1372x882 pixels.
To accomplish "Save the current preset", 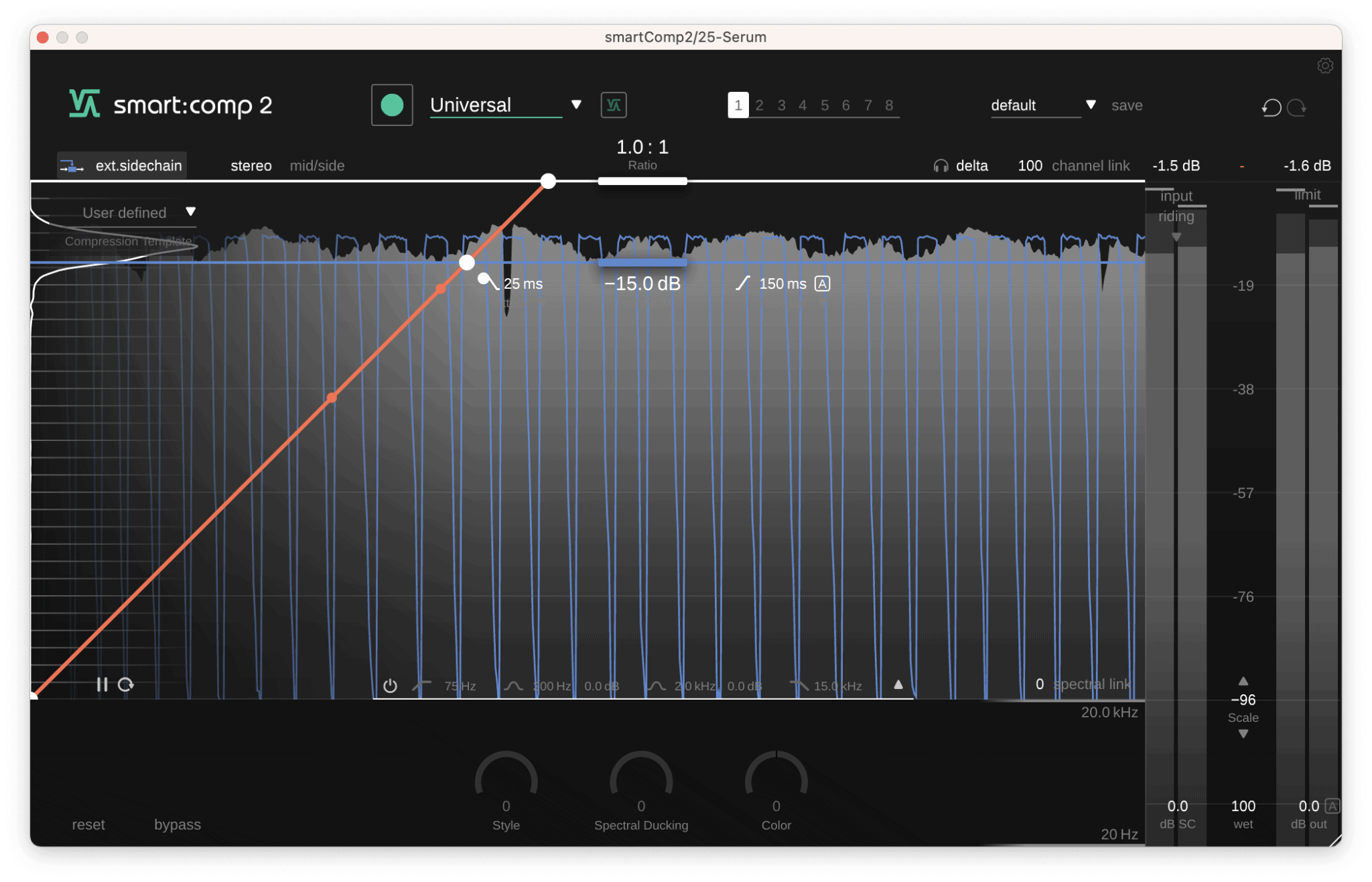I will tap(1127, 105).
